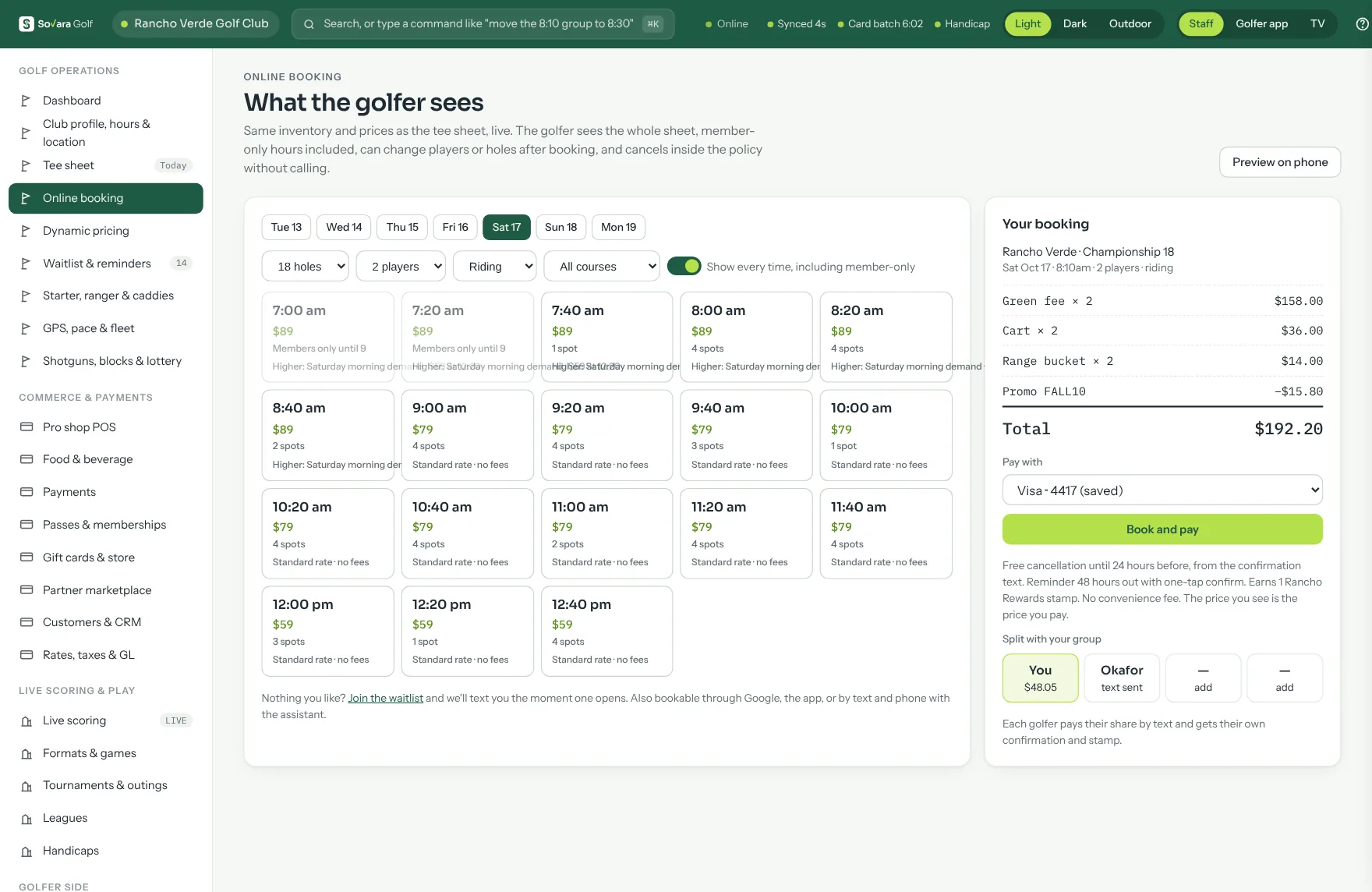Switch theme to Light
Screen dimensions: 1372x892
coord(1027,24)
